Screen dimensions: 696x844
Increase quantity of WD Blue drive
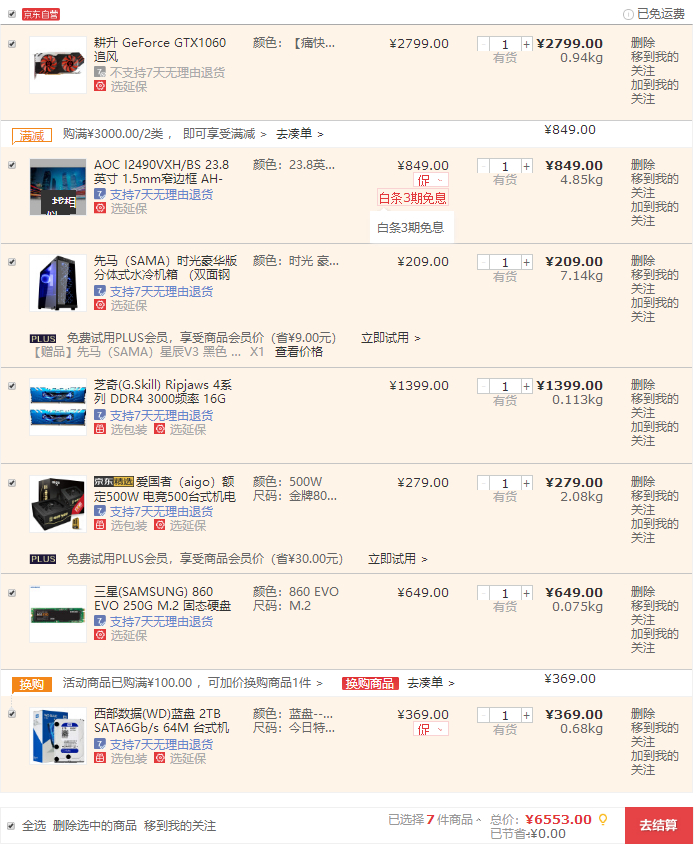(526, 715)
